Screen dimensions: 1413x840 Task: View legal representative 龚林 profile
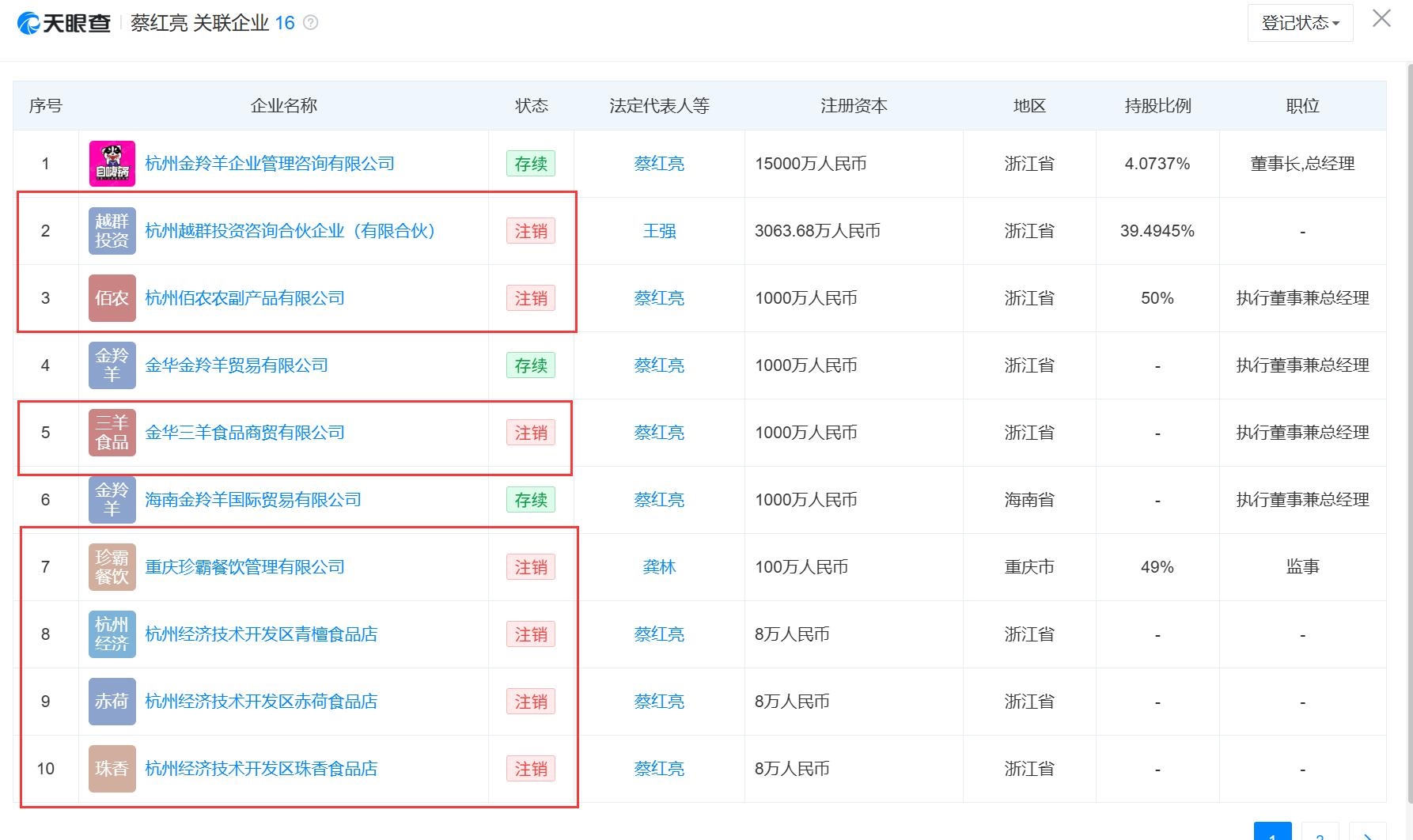pos(659,567)
